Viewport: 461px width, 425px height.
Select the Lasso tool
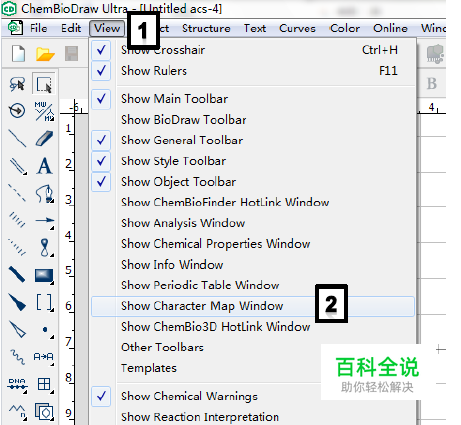coord(17,84)
